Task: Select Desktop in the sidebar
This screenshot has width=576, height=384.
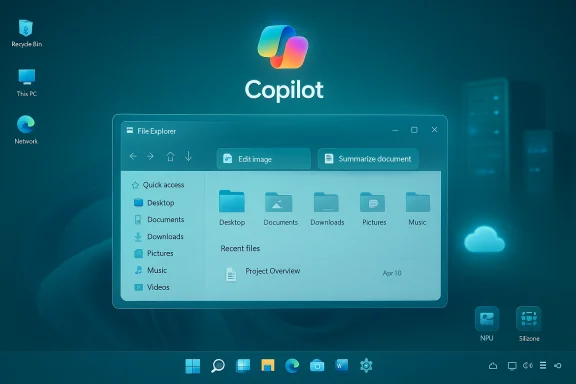Action: tap(154, 202)
